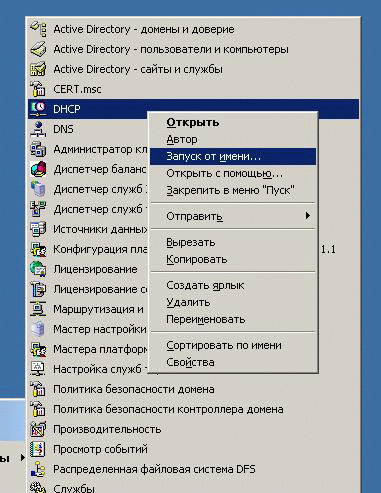Click the CERT.msc icon
The image size is (381, 493).
click(38, 89)
